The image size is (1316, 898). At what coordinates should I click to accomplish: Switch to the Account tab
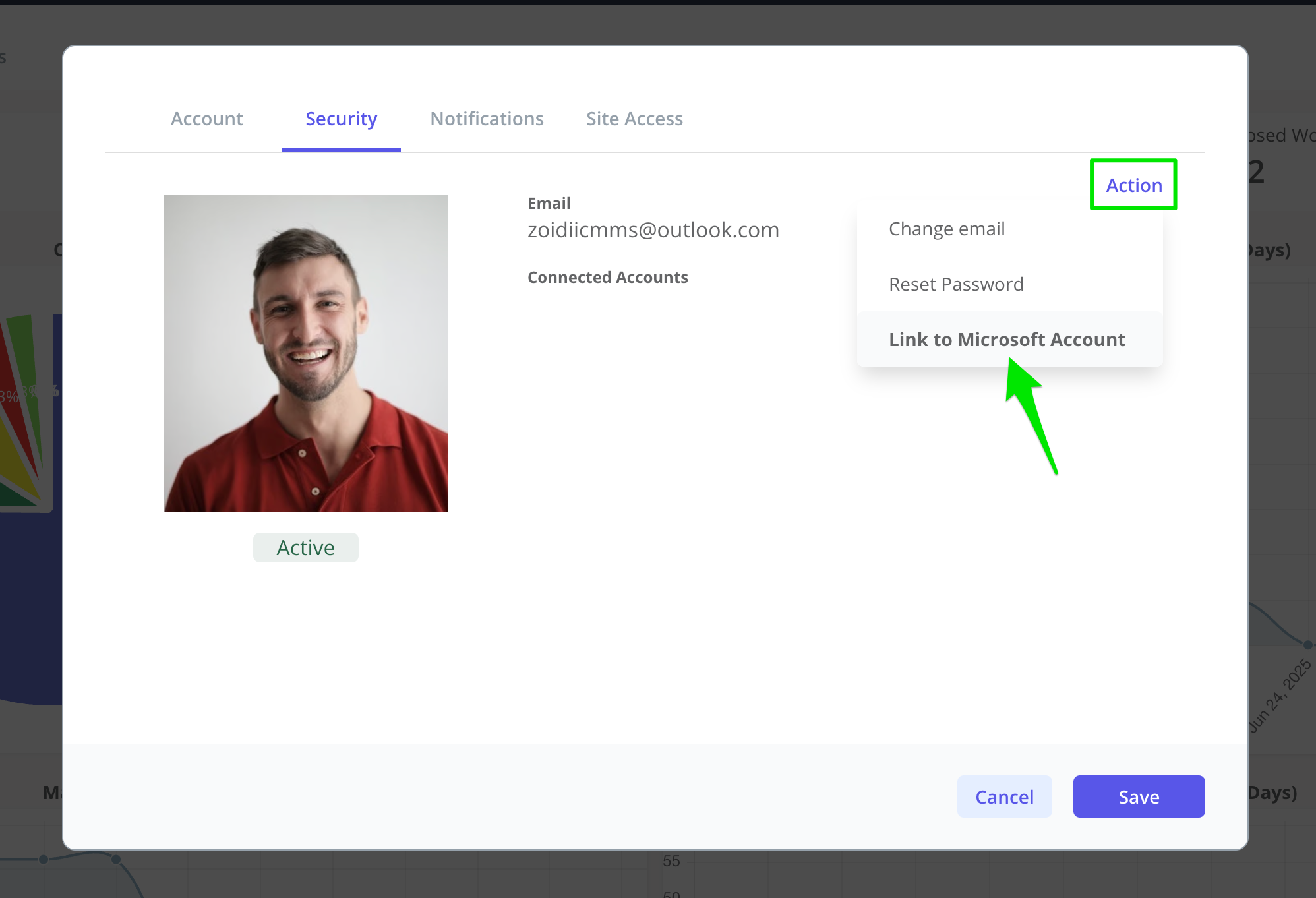click(206, 119)
